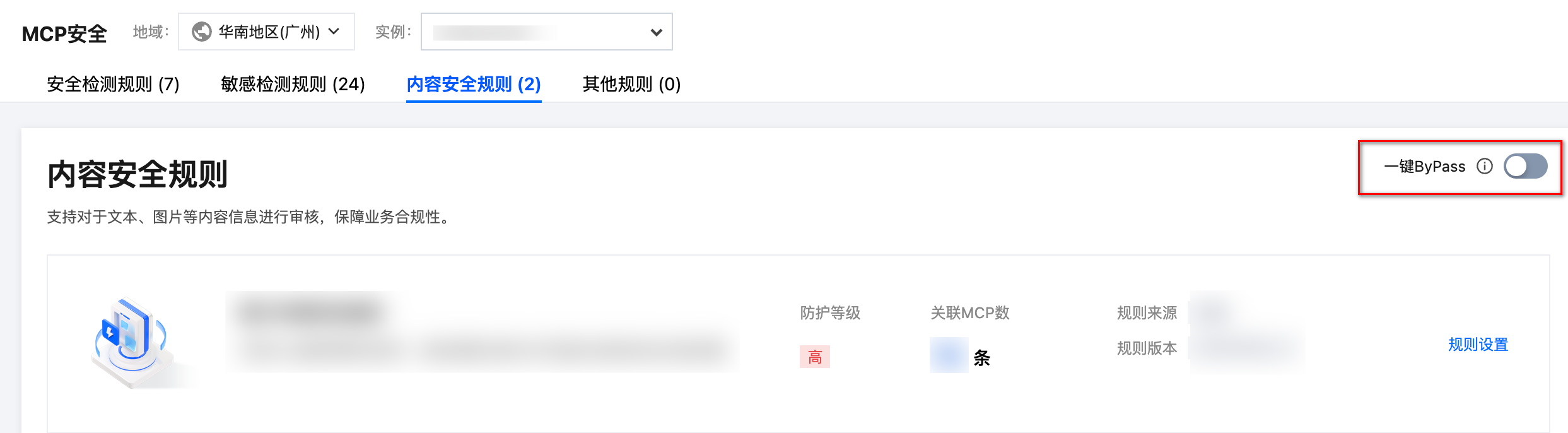Click the 规则版本 label
This screenshot has width=1568, height=433.
1147,348
